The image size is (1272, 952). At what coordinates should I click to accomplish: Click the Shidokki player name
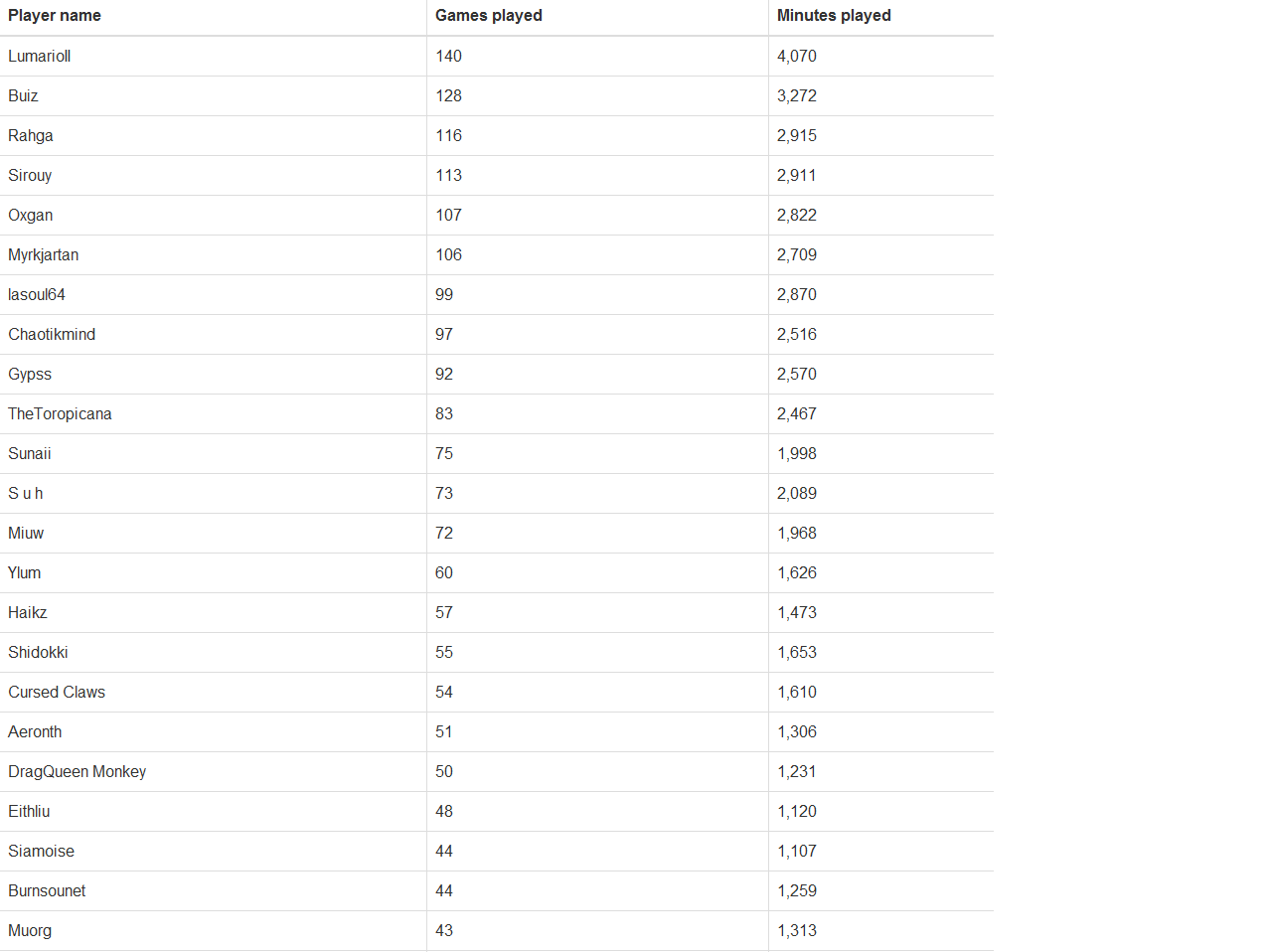[x=38, y=653]
